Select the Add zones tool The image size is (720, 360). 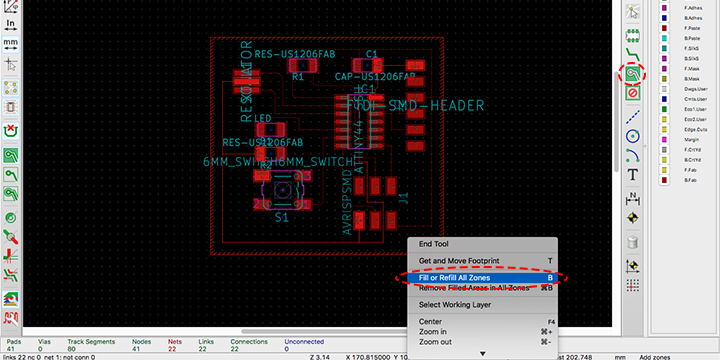tap(633, 73)
